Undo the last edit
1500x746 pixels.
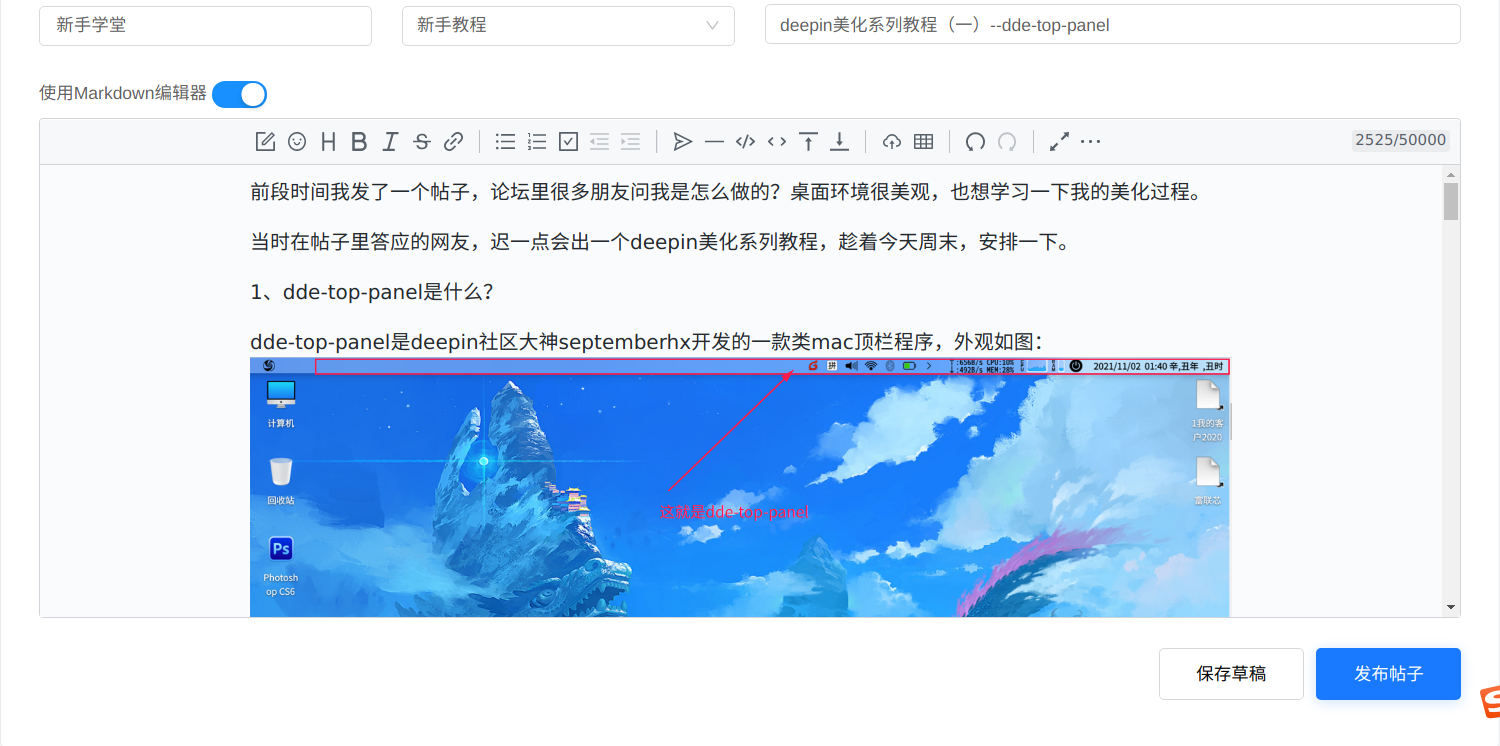tap(975, 142)
